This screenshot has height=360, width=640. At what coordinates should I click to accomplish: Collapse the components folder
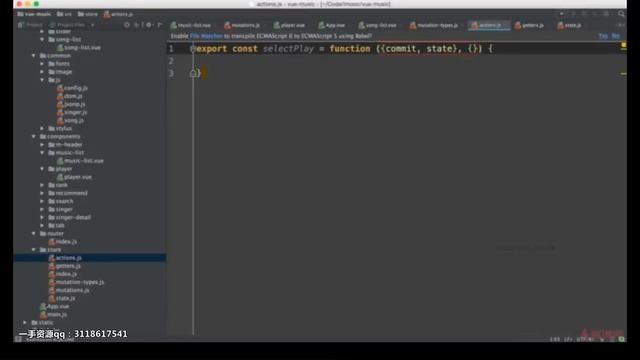click(x=34, y=136)
